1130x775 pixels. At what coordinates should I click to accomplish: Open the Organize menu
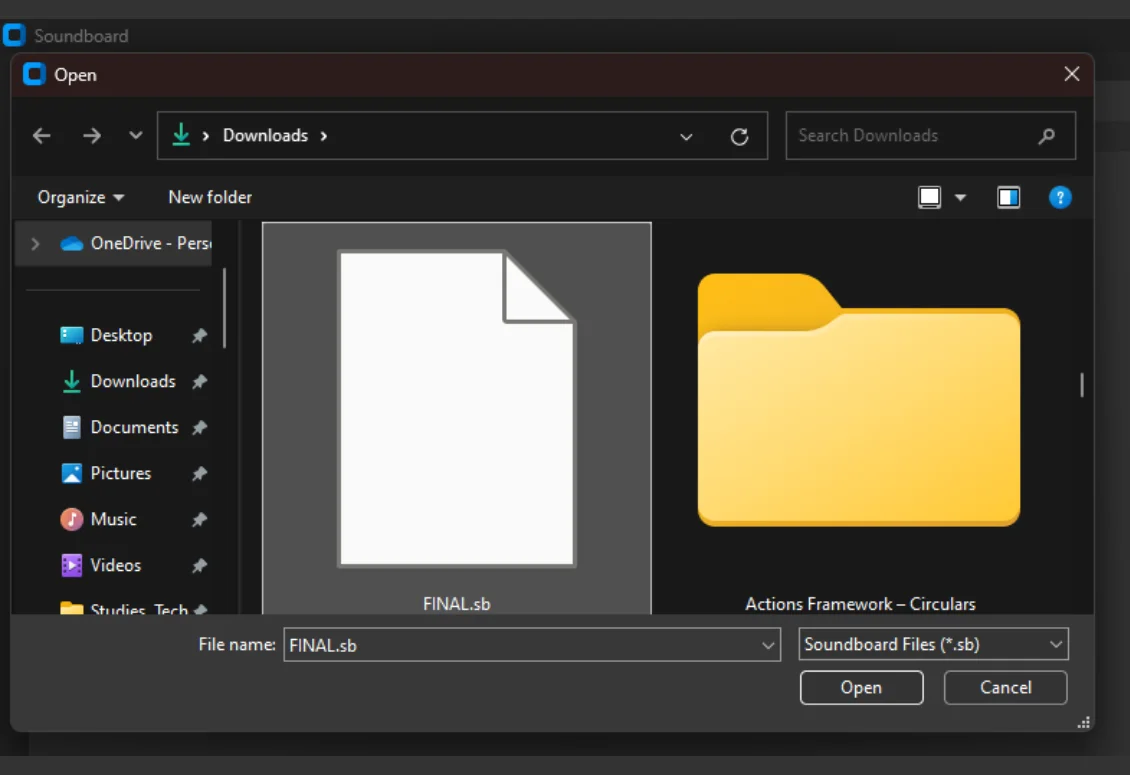tap(81, 198)
